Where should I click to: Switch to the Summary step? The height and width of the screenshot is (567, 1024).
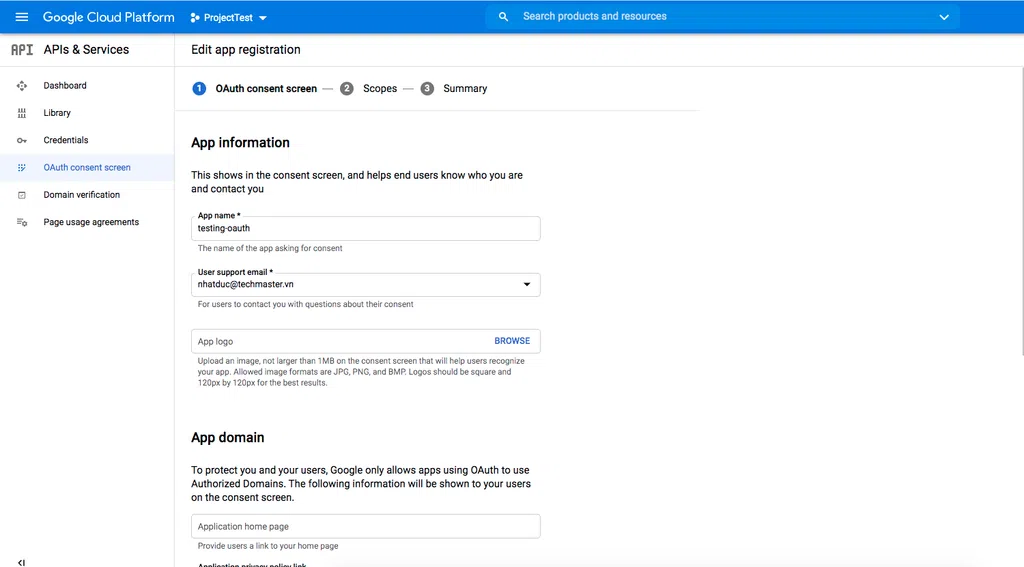point(465,89)
